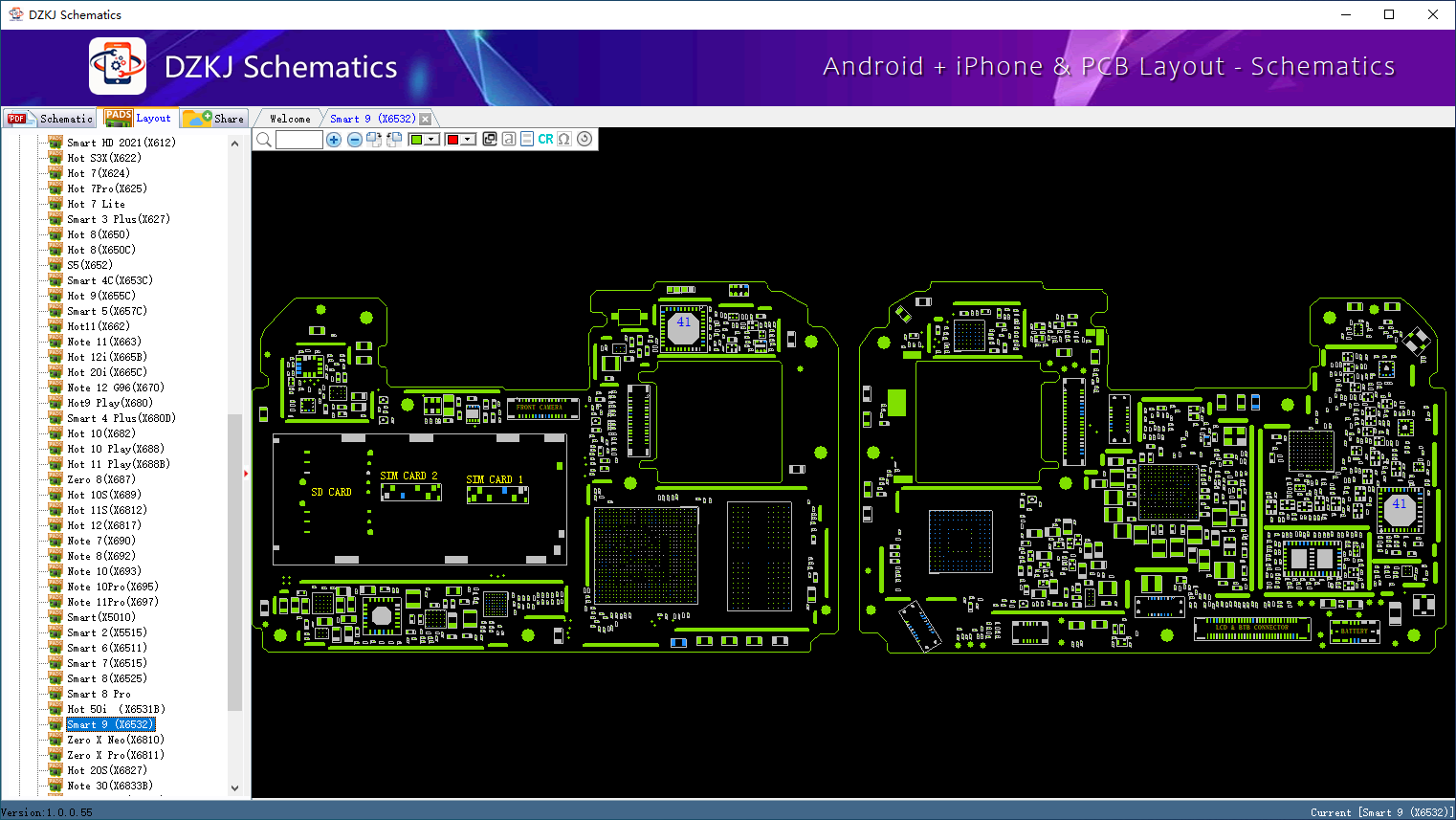Click the FRONT CAMERA connector label

[540, 408]
